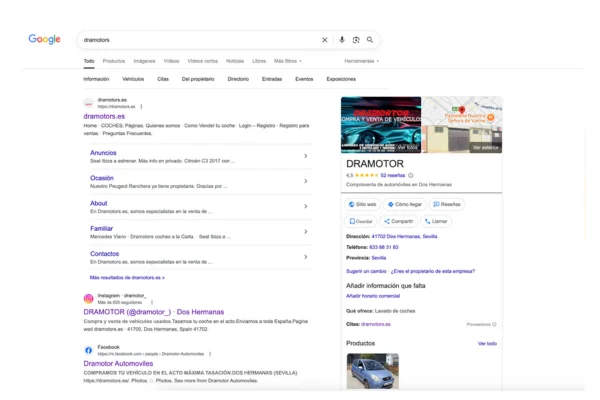The width and height of the screenshot is (600, 400).
Task: Open three-dot menu beside Facebook URL
Action: pyautogui.click(x=210, y=354)
